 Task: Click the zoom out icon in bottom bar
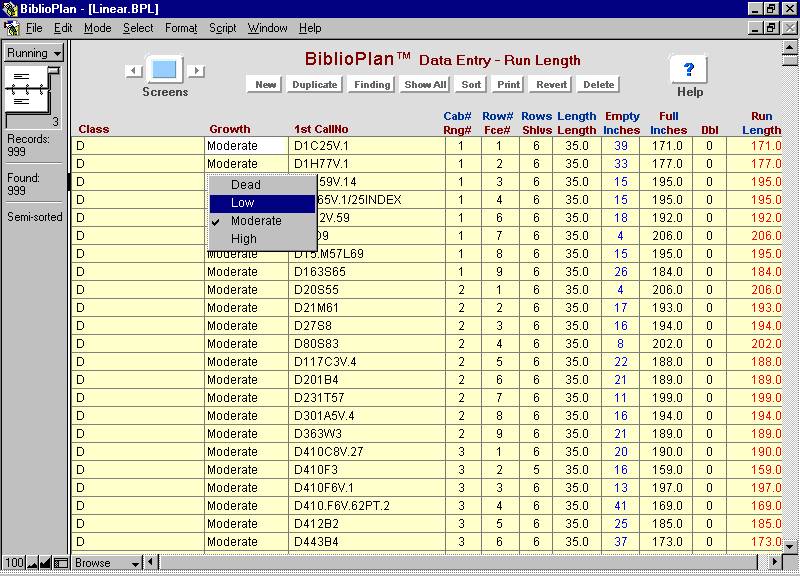coord(33,563)
